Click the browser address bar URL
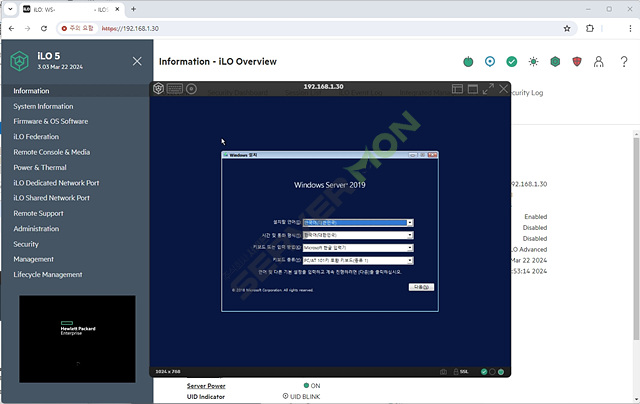The width and height of the screenshot is (640, 404). click(130, 29)
